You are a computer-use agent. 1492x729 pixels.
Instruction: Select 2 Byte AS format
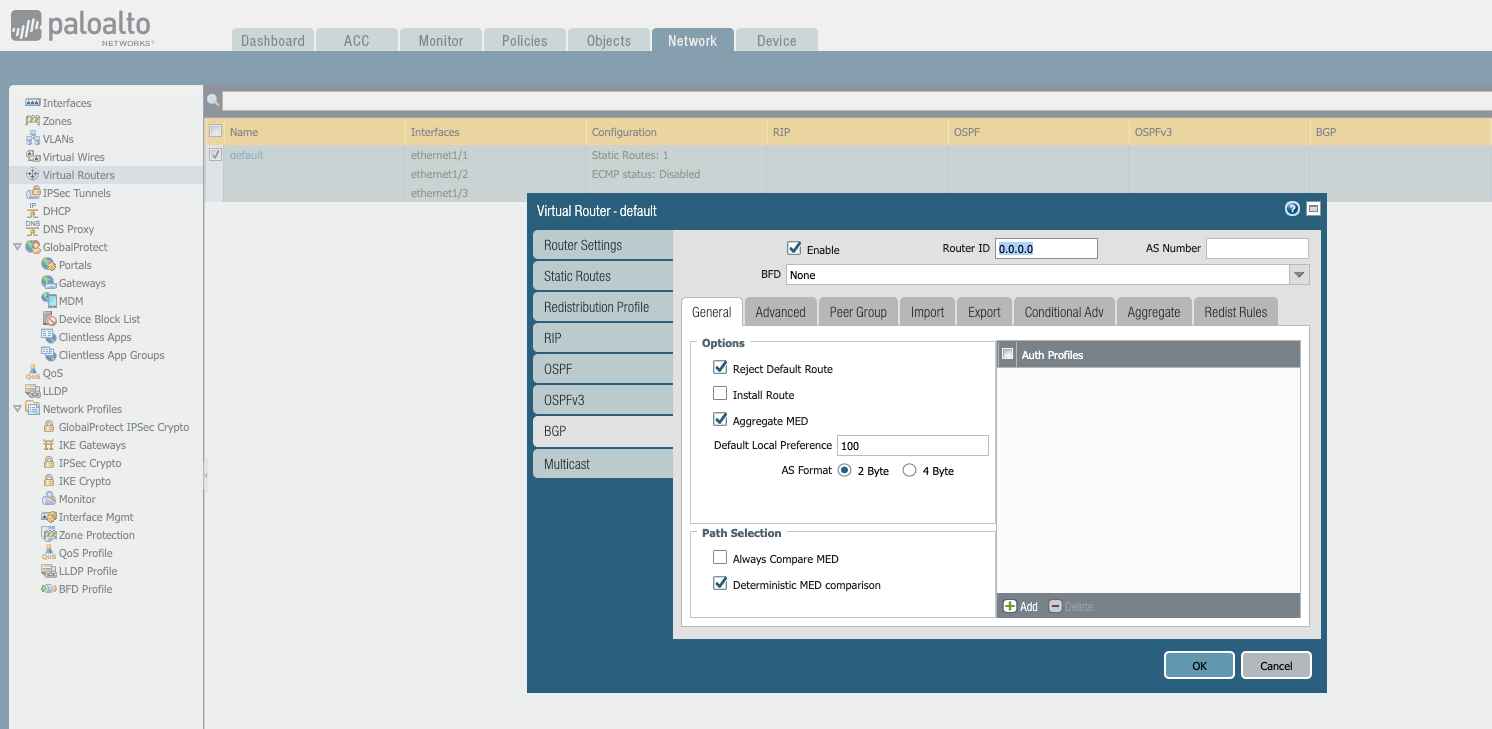pos(845,470)
